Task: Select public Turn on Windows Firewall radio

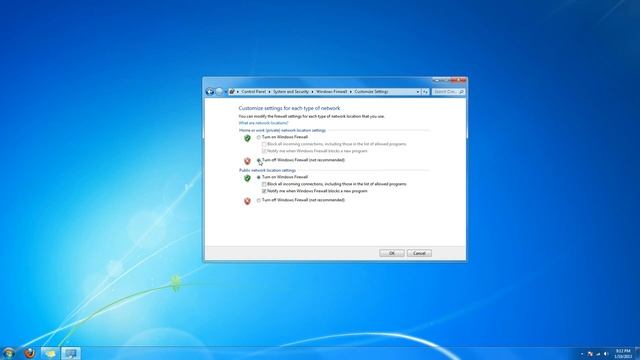Action: click(259, 178)
